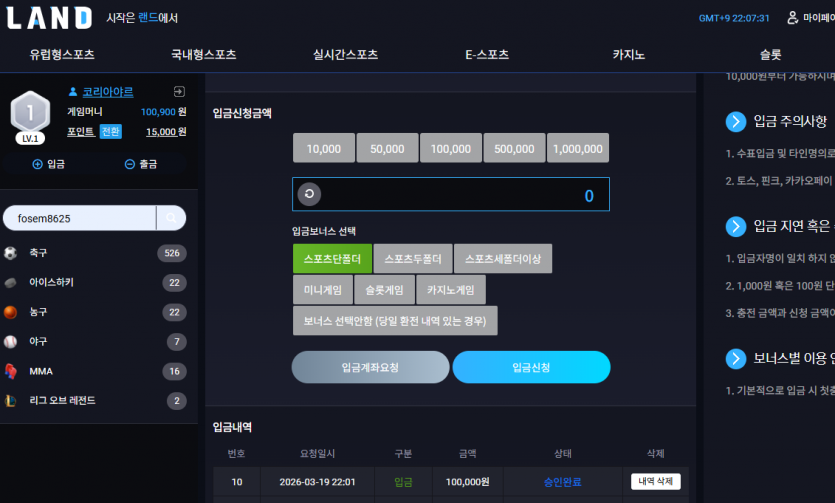The image size is (835, 503).
Task: Reset the deposit amount with the refresh icon
Action: (309, 194)
